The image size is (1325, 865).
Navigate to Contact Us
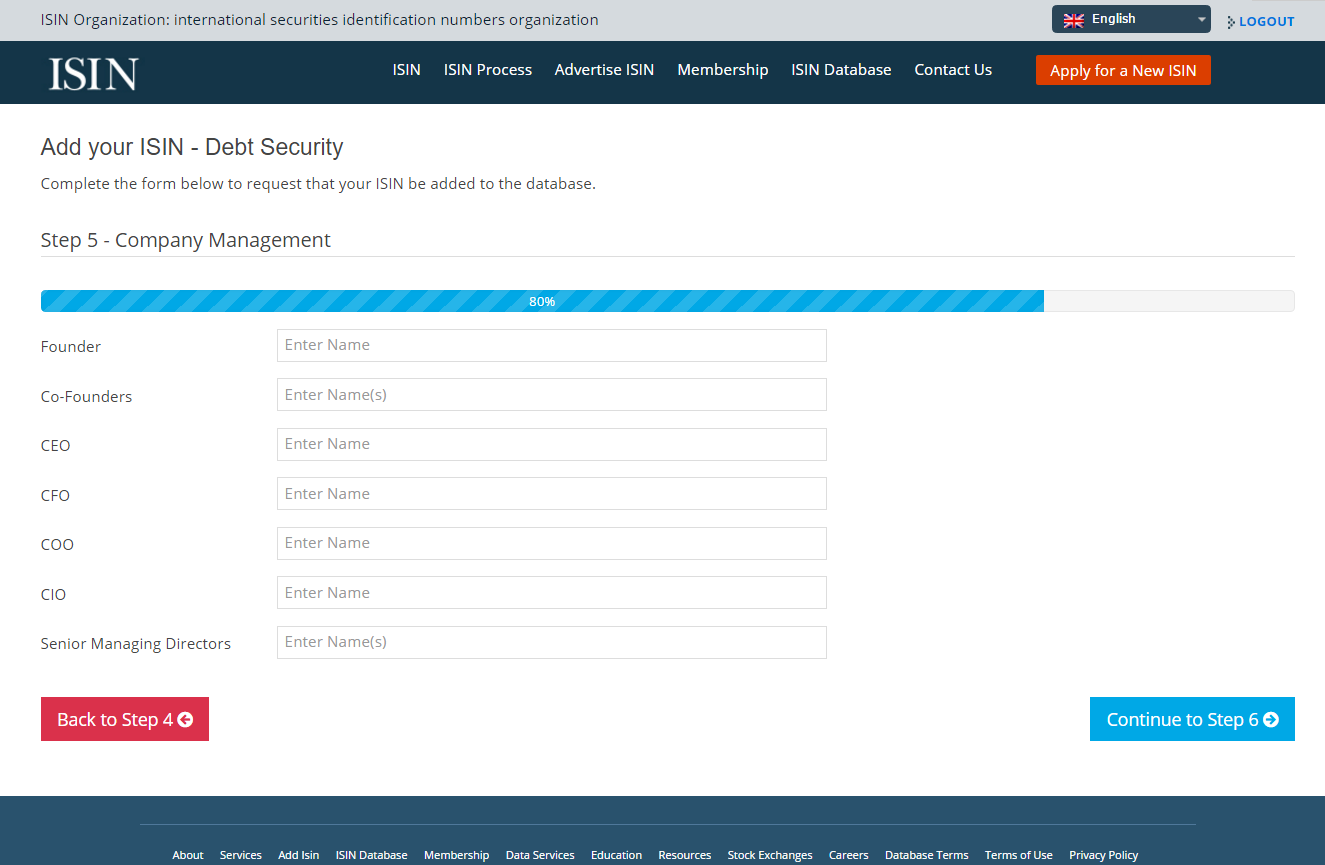952,70
